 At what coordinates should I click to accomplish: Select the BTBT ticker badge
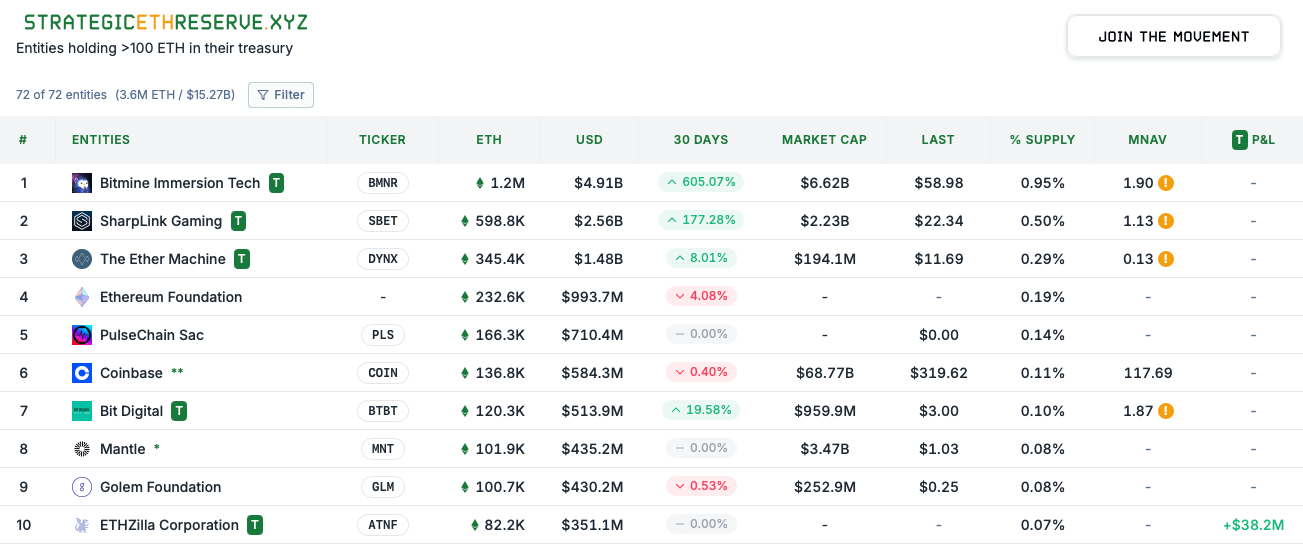pos(383,411)
